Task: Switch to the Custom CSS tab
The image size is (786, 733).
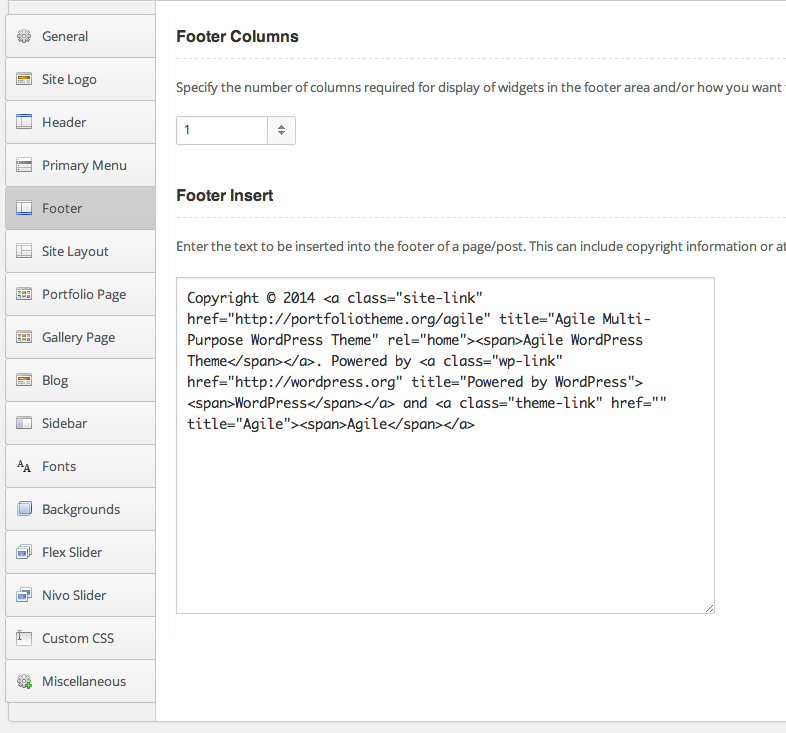Action: pos(80,638)
